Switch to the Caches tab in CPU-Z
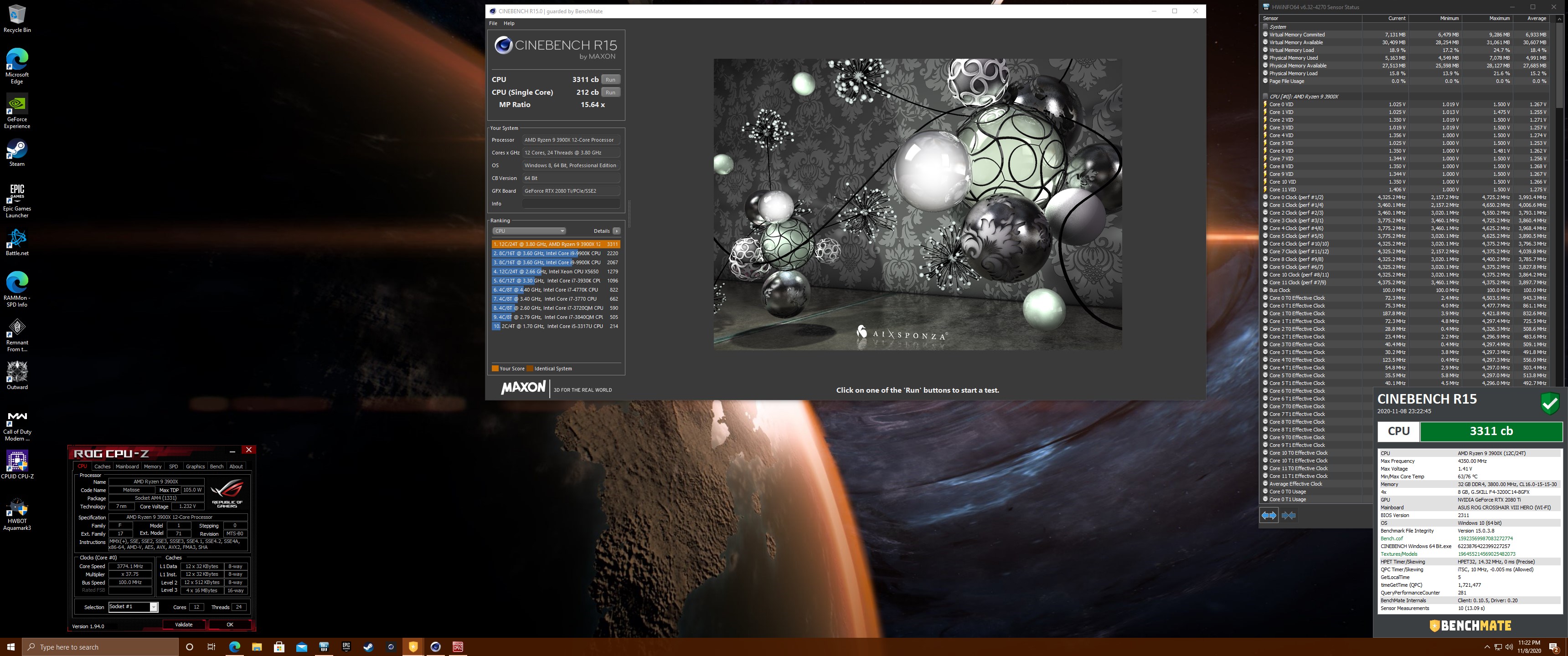Screen dimensions: 1568x656 click(x=102, y=466)
